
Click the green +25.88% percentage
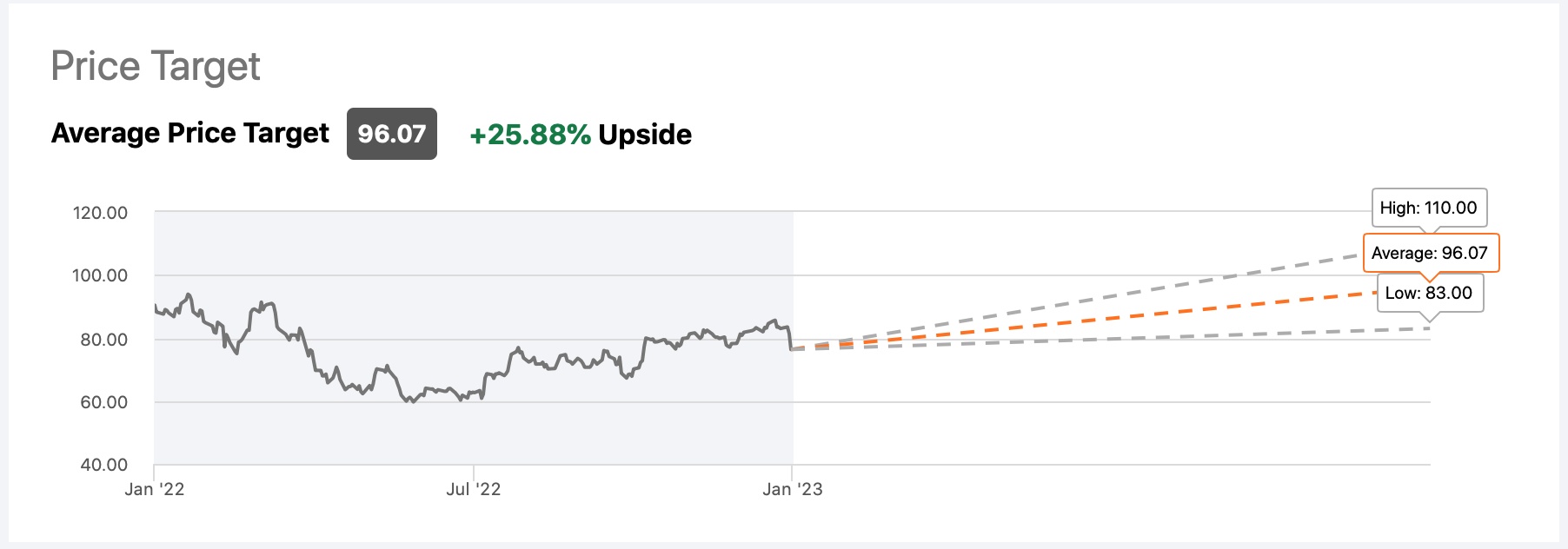(x=530, y=135)
